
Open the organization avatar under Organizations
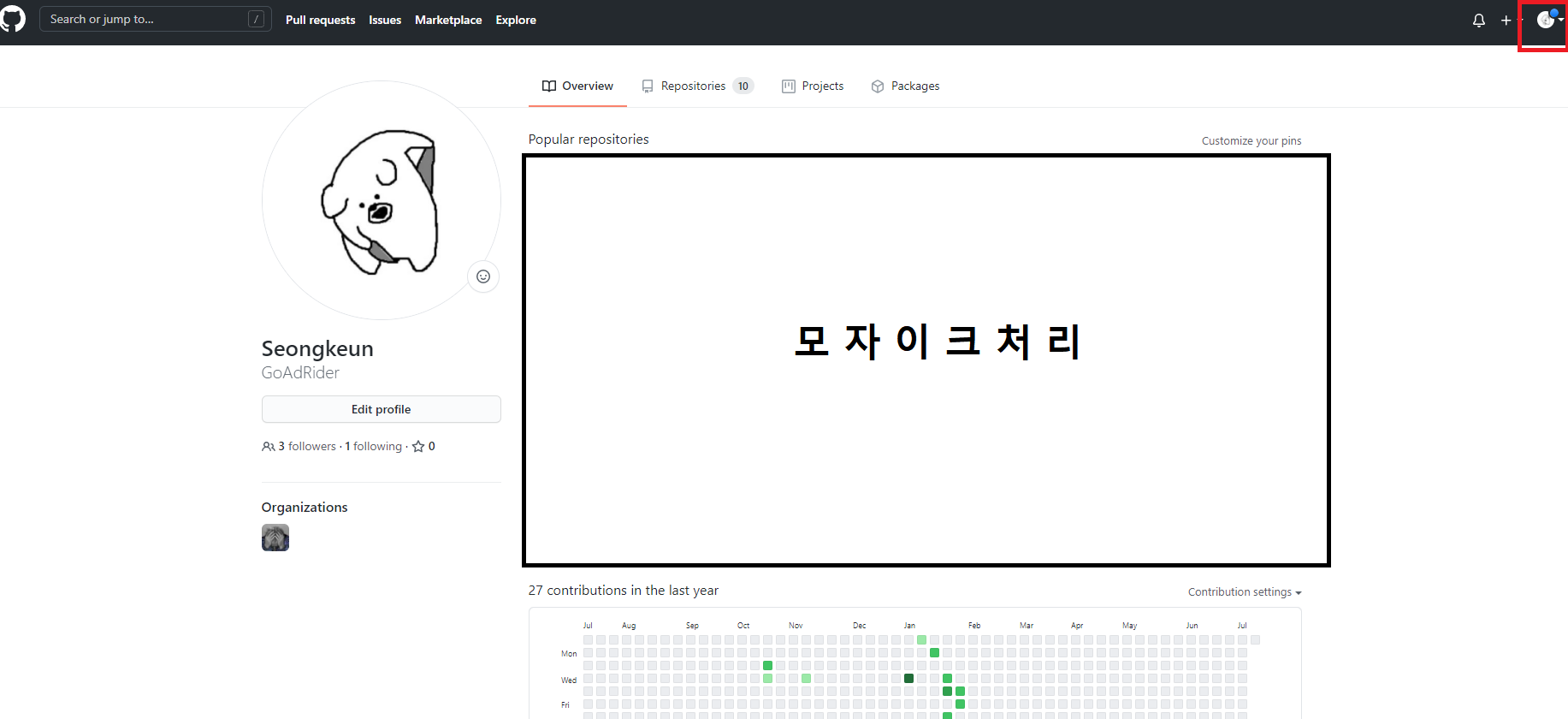coord(275,538)
